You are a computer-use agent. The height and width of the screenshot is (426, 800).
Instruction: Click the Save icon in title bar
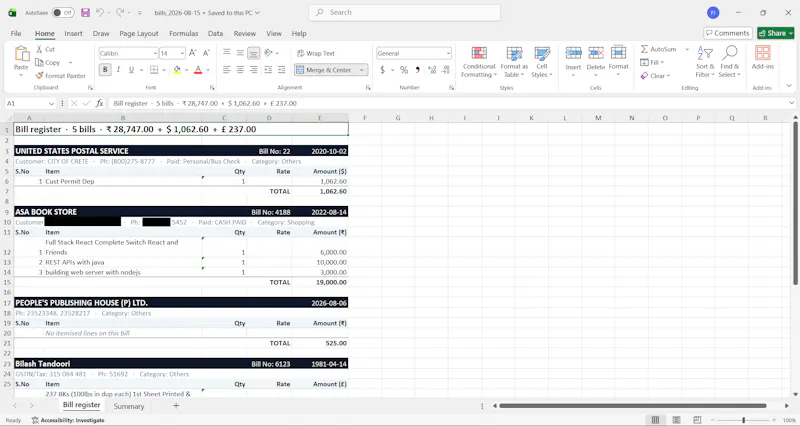tap(85, 12)
